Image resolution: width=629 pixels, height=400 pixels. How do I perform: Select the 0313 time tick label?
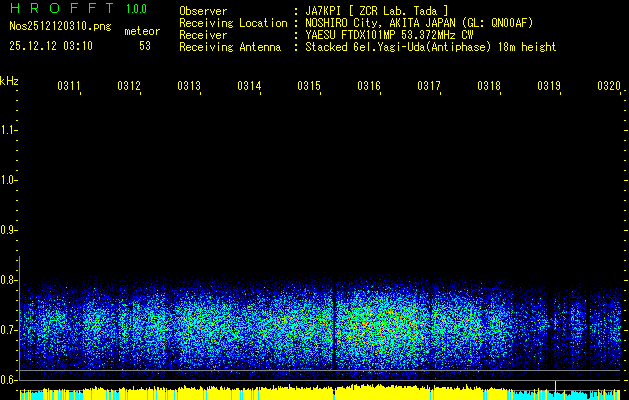tap(189, 86)
